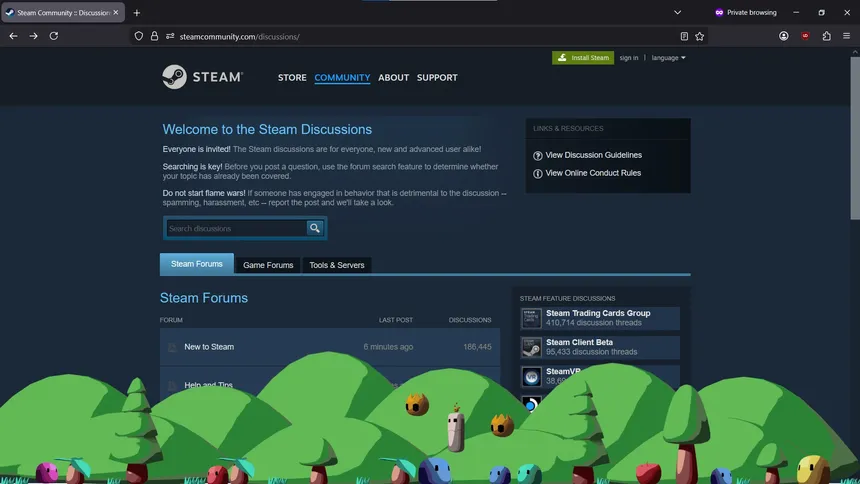Screen dimensions: 860x484
Task: Expand the list all tabs chevron
Action: [677, 13]
